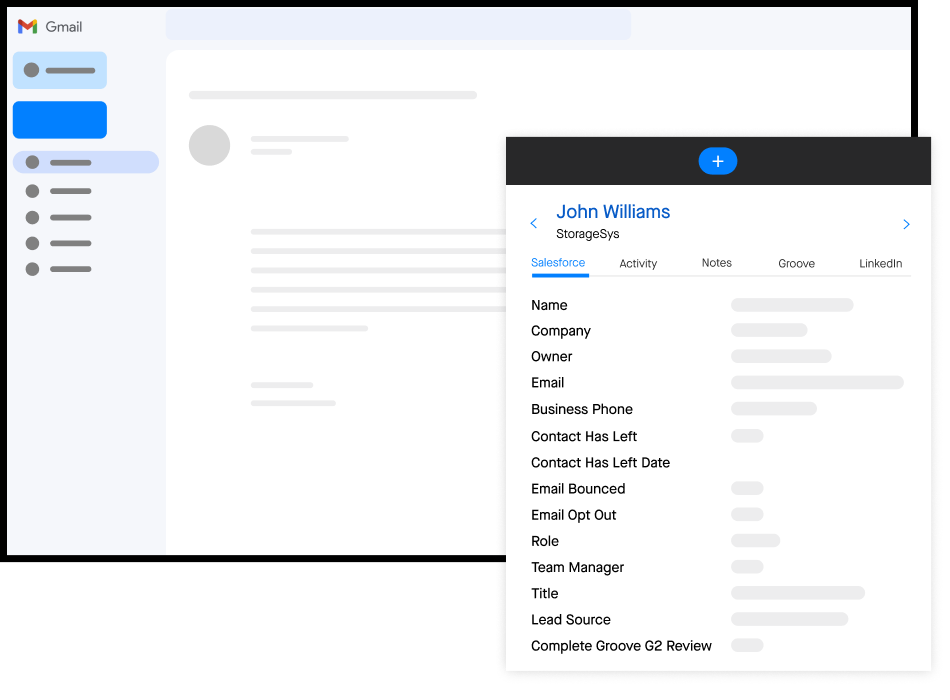Click the Inbox item in Gmail sidebar

pyautogui.click(x=85, y=161)
